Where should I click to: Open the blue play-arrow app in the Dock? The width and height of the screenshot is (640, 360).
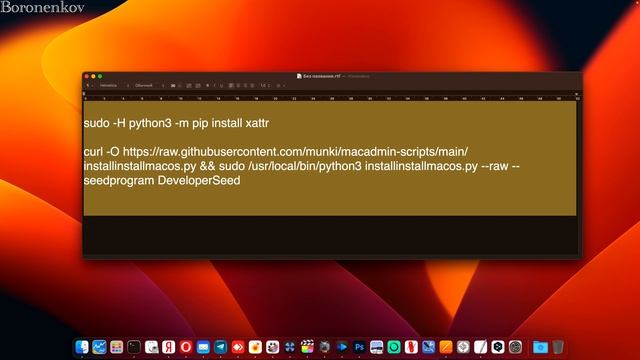coord(342,347)
